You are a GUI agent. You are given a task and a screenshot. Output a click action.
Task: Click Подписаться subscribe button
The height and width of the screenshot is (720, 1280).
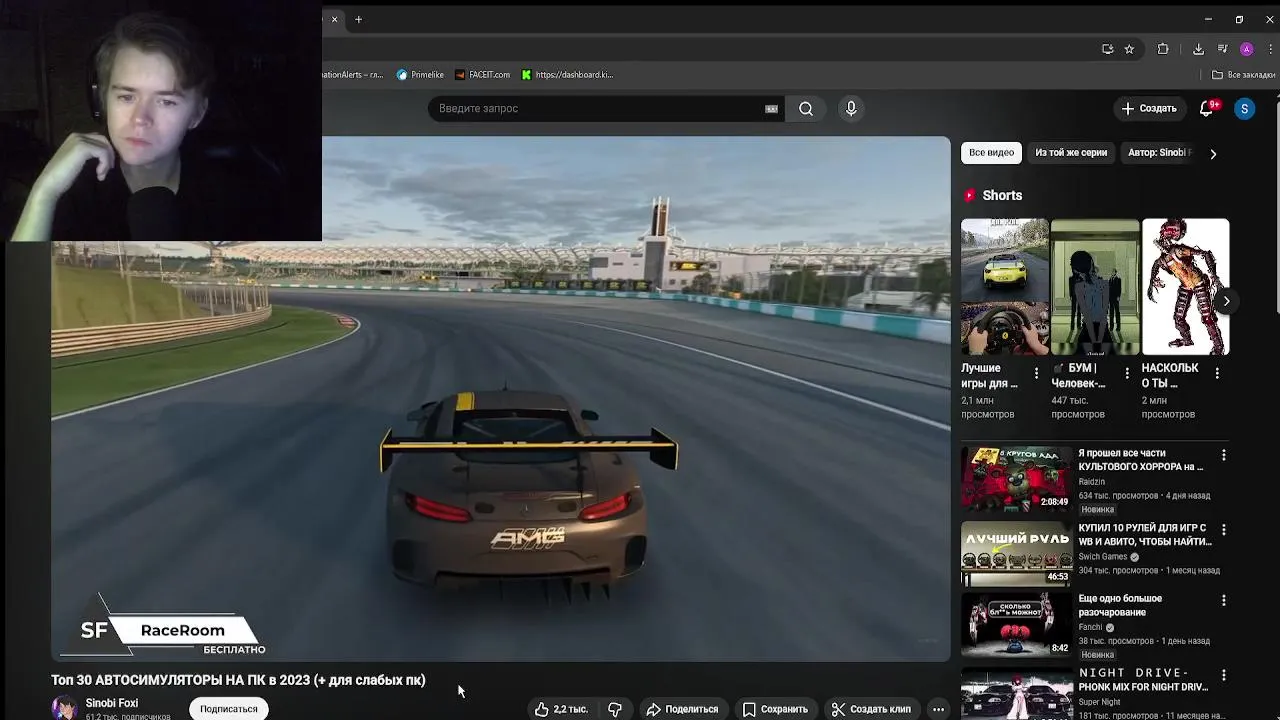[228, 709]
